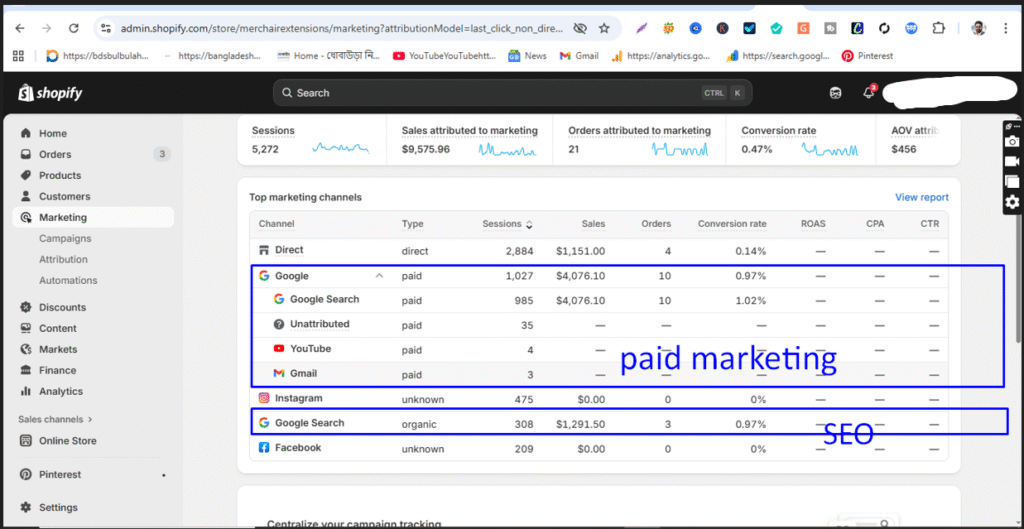The width and height of the screenshot is (1024, 529).
Task: Reload the page with browser refresh icon
Action: [74, 28]
